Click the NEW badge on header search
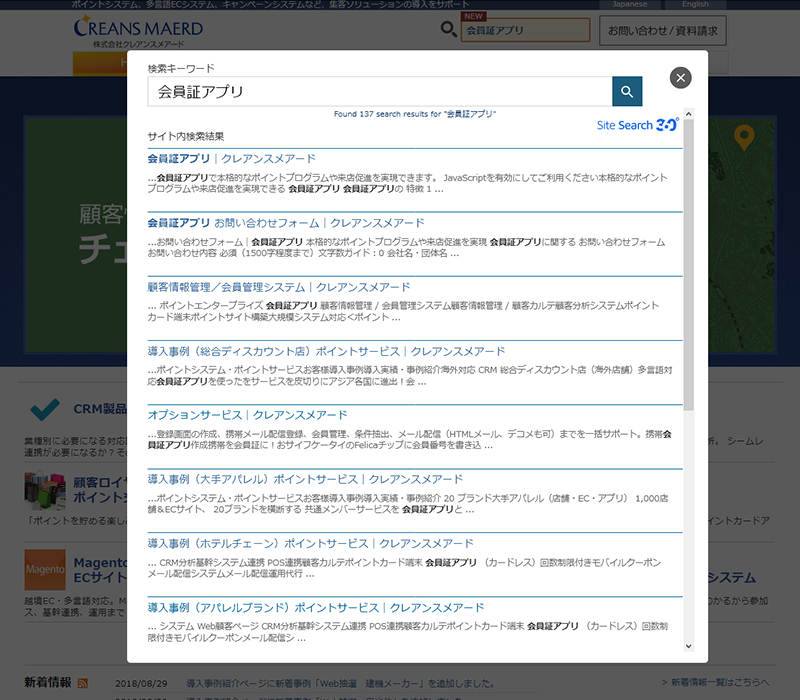Image resolution: width=800 pixels, height=700 pixels. pos(474,16)
